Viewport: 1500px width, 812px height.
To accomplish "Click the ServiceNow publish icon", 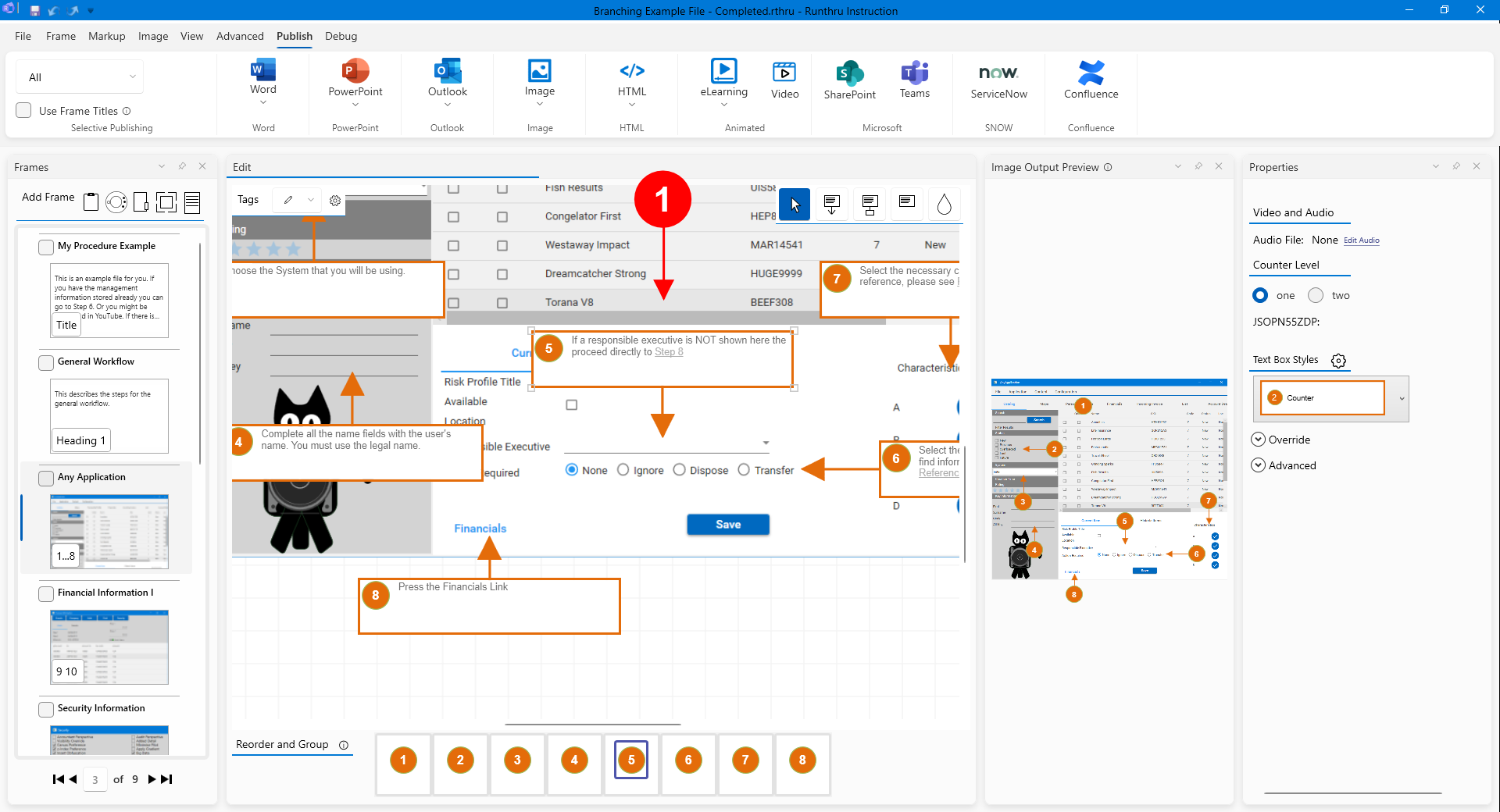I will [998, 73].
